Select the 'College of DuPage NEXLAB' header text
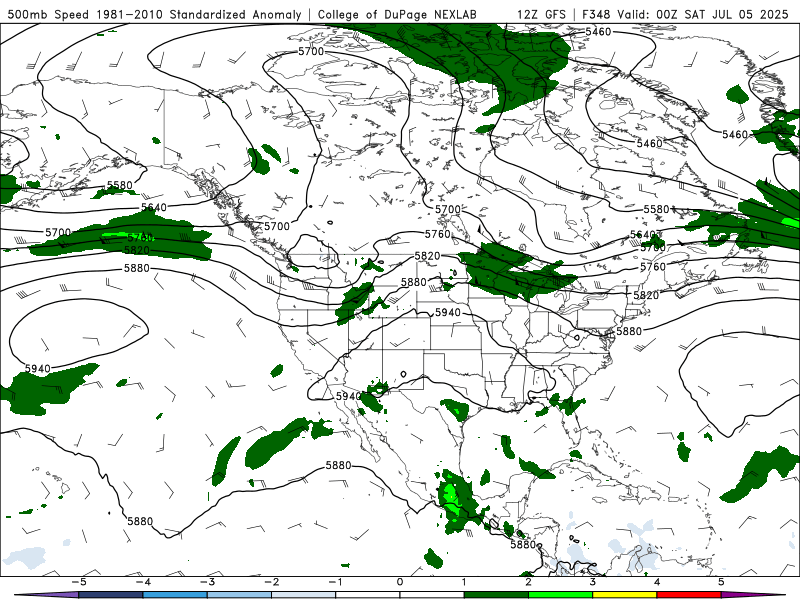The height and width of the screenshot is (600, 800). [397, 14]
